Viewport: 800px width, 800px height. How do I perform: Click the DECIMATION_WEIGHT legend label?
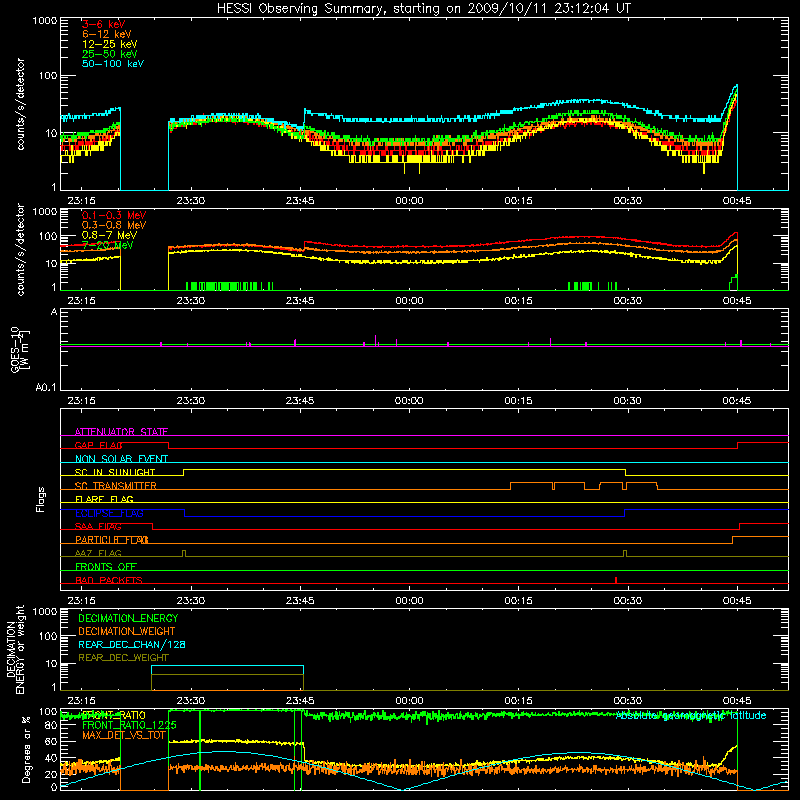pyautogui.click(x=127, y=631)
